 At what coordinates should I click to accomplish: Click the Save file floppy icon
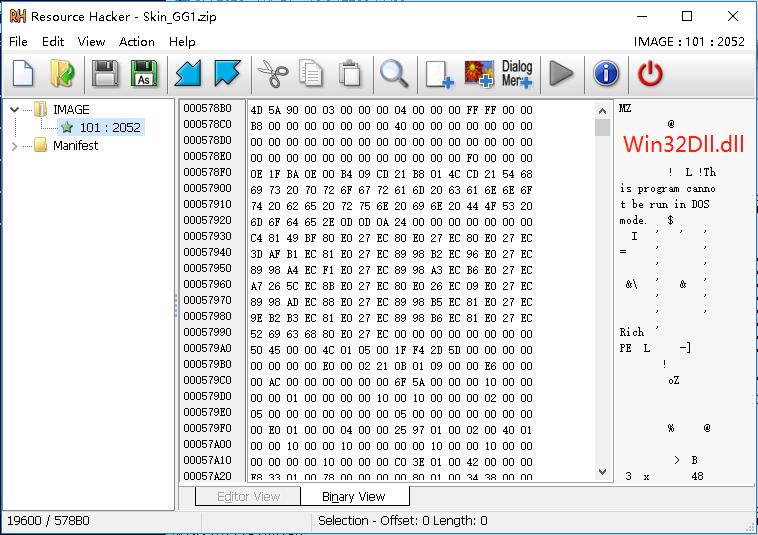[105, 73]
